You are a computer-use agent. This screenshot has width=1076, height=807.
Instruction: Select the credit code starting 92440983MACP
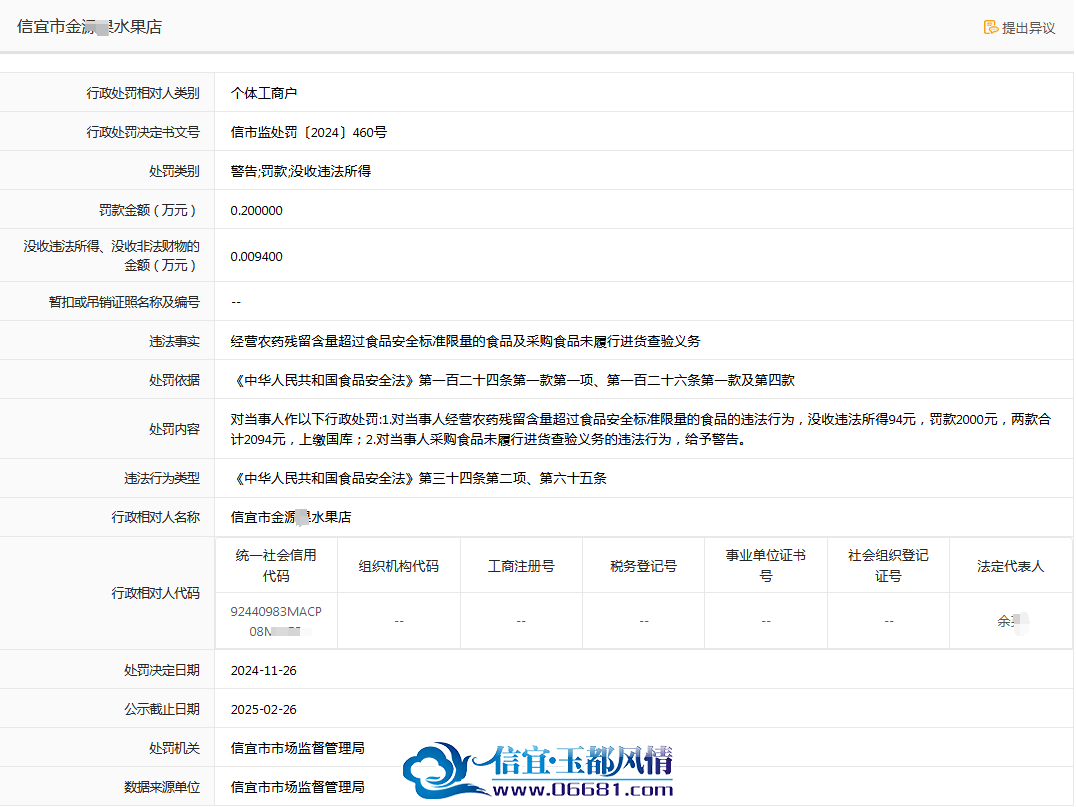pyautogui.click(x=276, y=621)
